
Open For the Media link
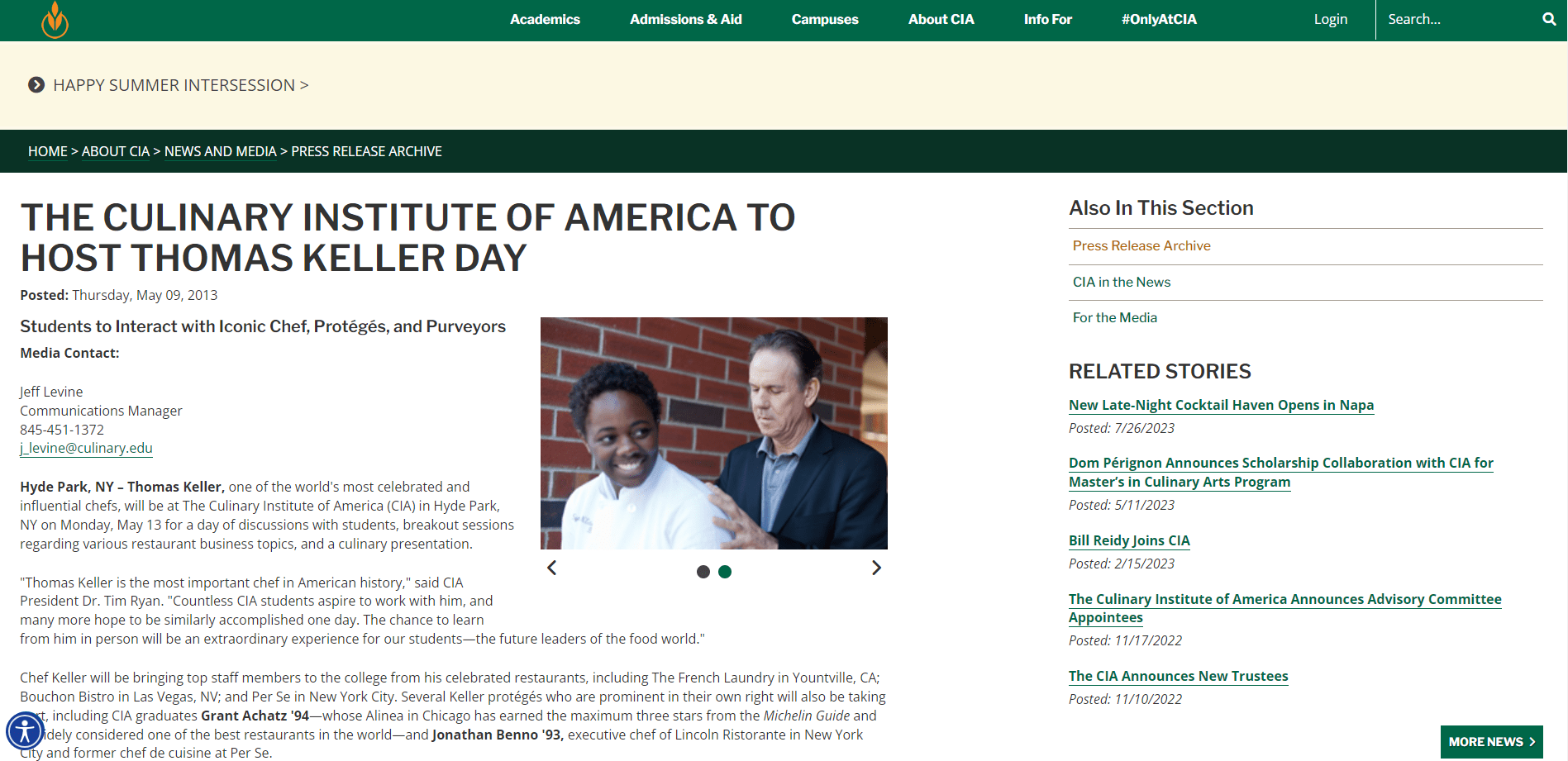pyautogui.click(x=1115, y=317)
